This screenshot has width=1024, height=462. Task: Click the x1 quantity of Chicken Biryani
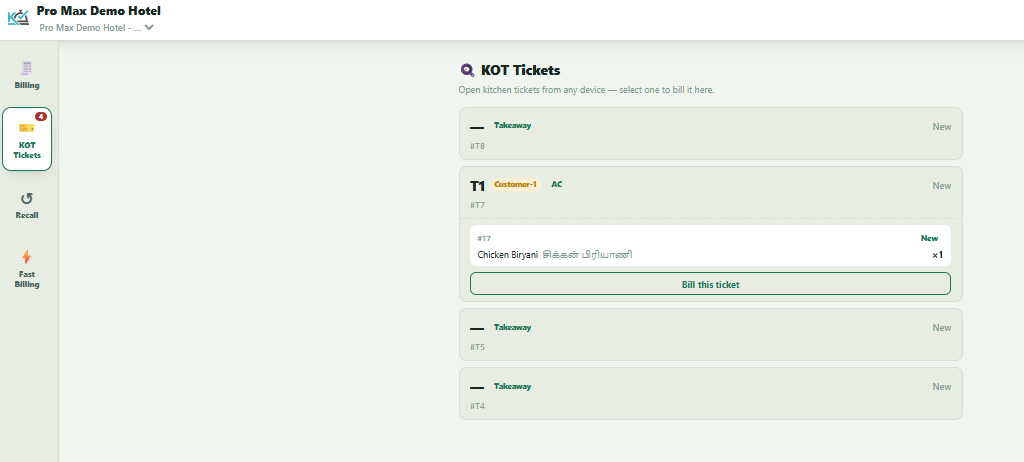coord(937,255)
